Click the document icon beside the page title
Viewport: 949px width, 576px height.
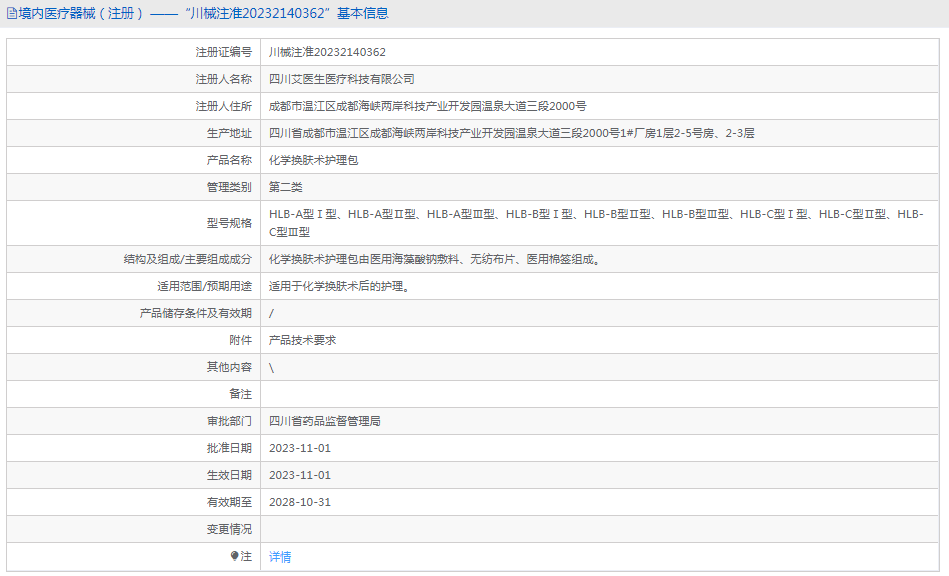12,13
